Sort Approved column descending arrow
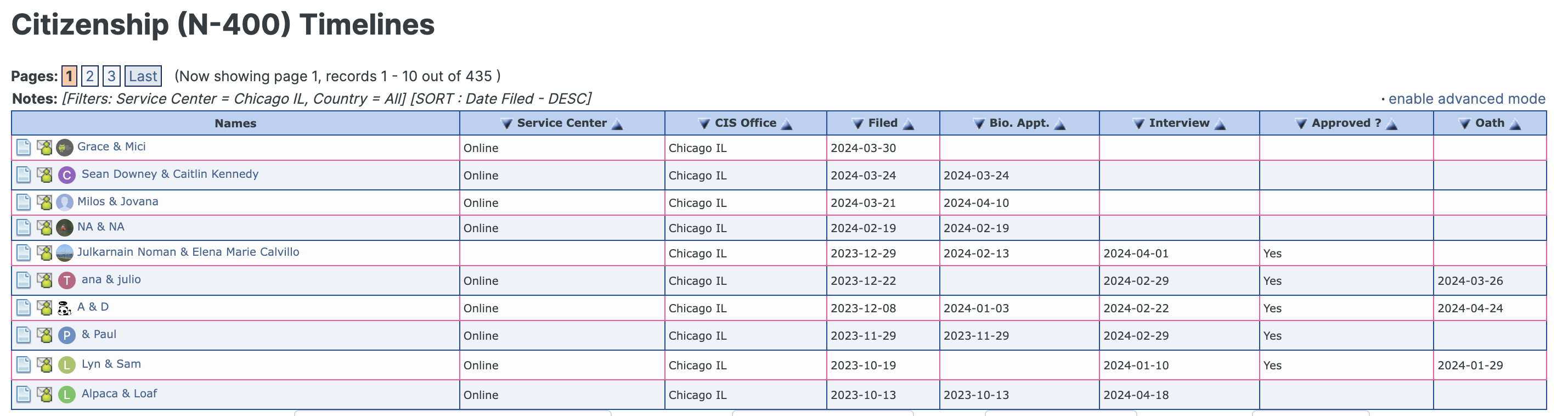 coord(1301,123)
